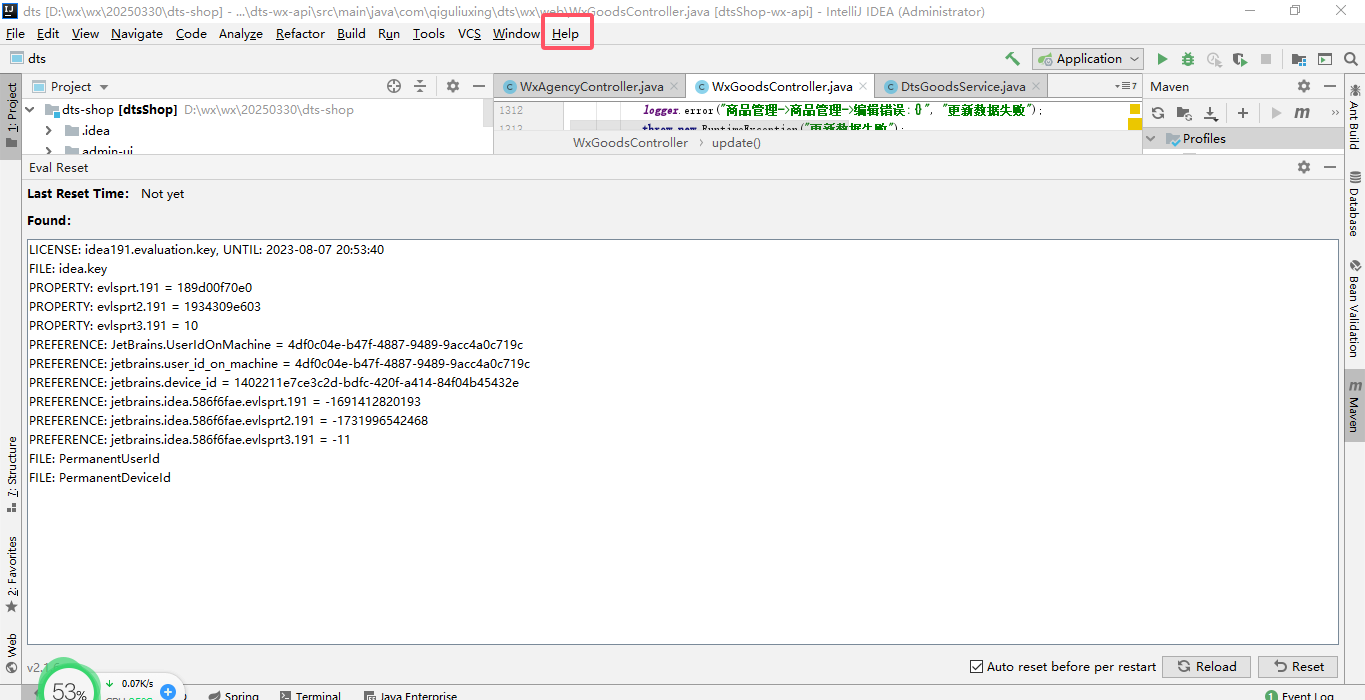
Task: Open the Analyze menu
Action: (x=240, y=33)
